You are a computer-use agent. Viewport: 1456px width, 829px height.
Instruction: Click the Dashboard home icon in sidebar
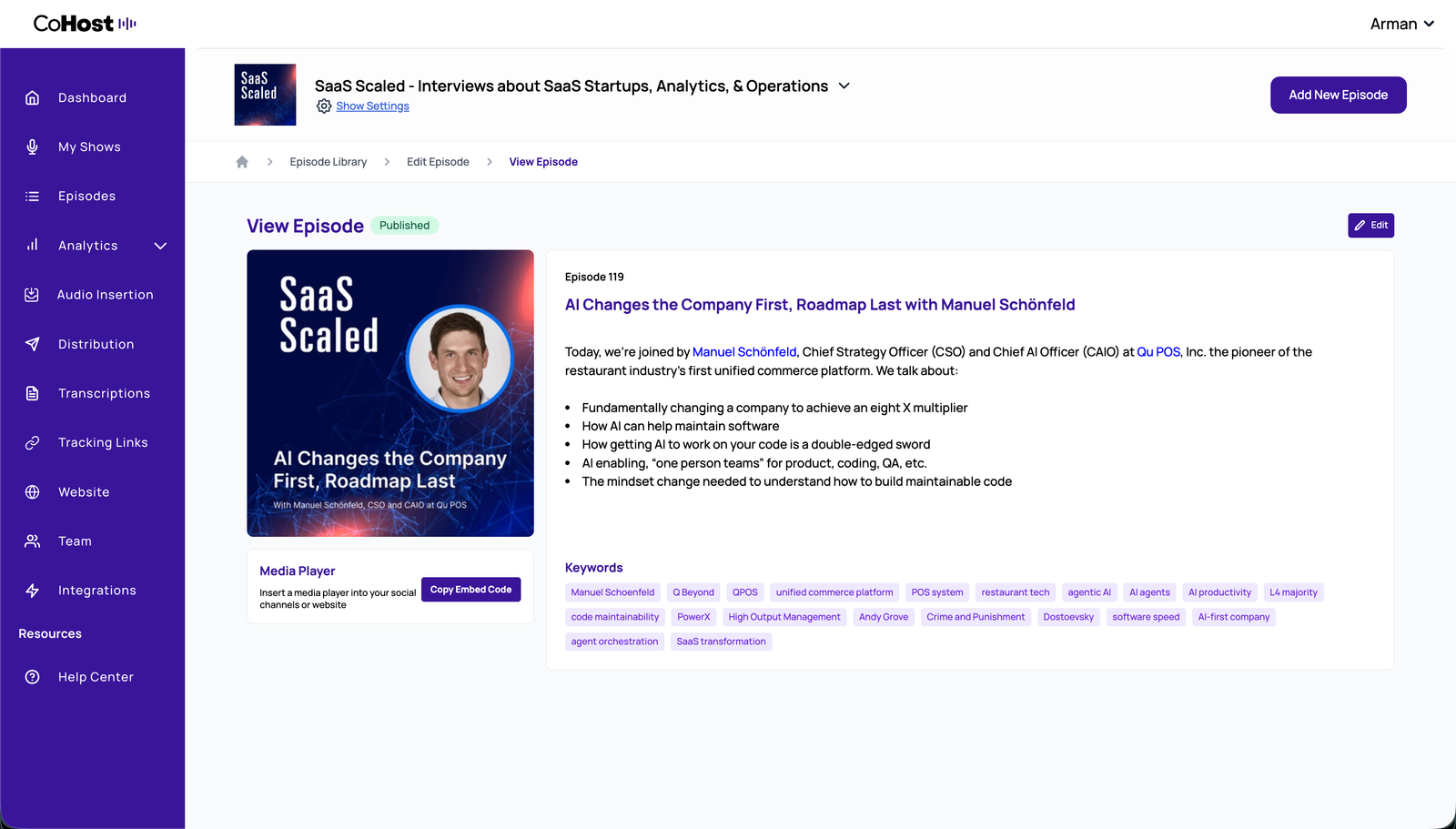tap(32, 97)
